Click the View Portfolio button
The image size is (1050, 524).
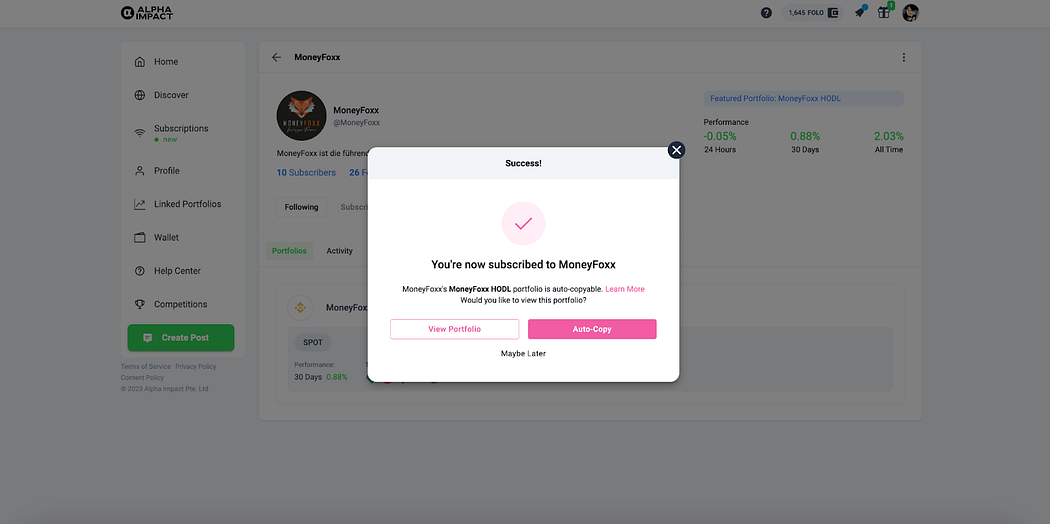tap(455, 329)
